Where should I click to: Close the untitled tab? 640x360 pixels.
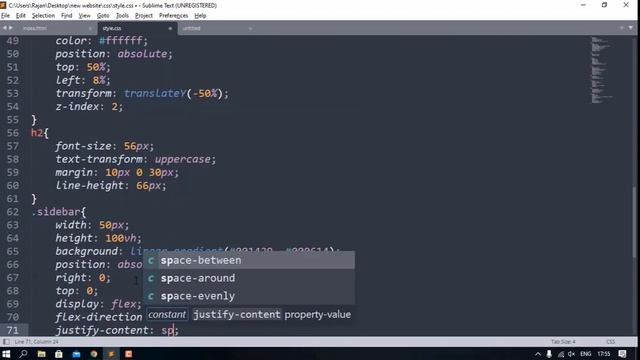pos(250,28)
